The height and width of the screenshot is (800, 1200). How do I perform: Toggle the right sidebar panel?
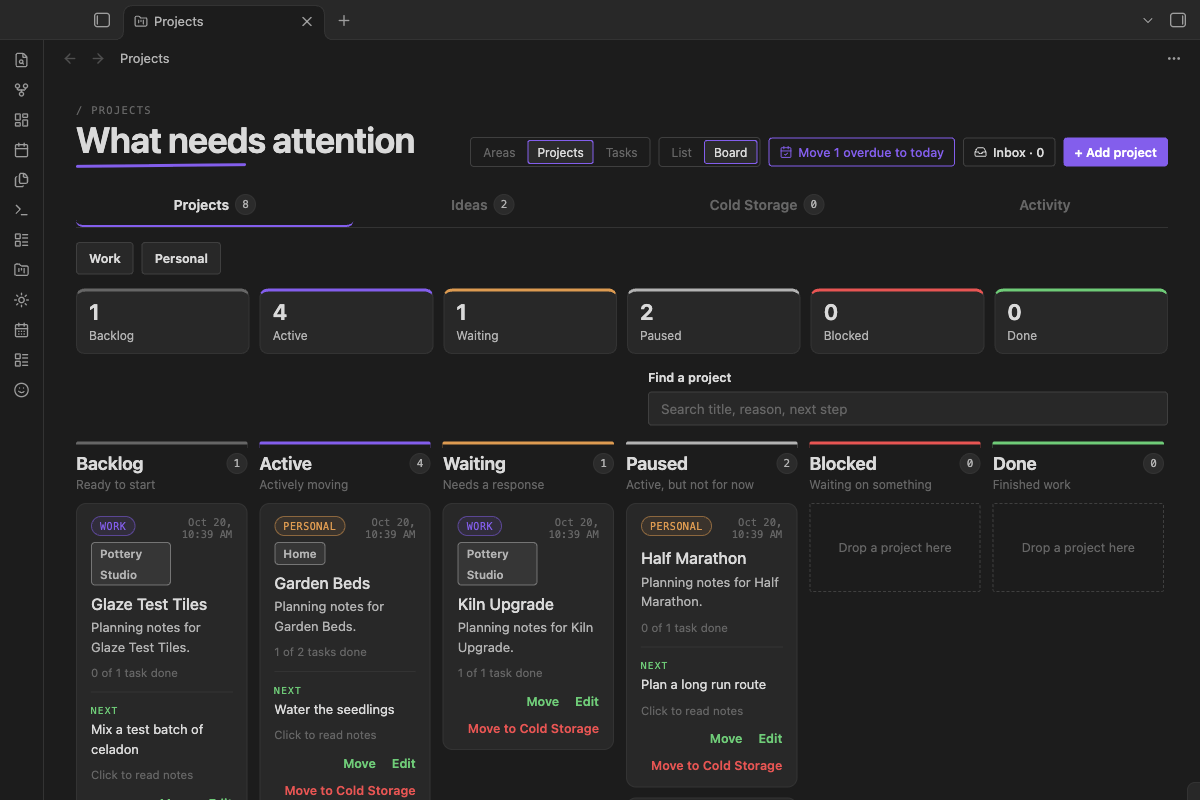[x=1177, y=20]
